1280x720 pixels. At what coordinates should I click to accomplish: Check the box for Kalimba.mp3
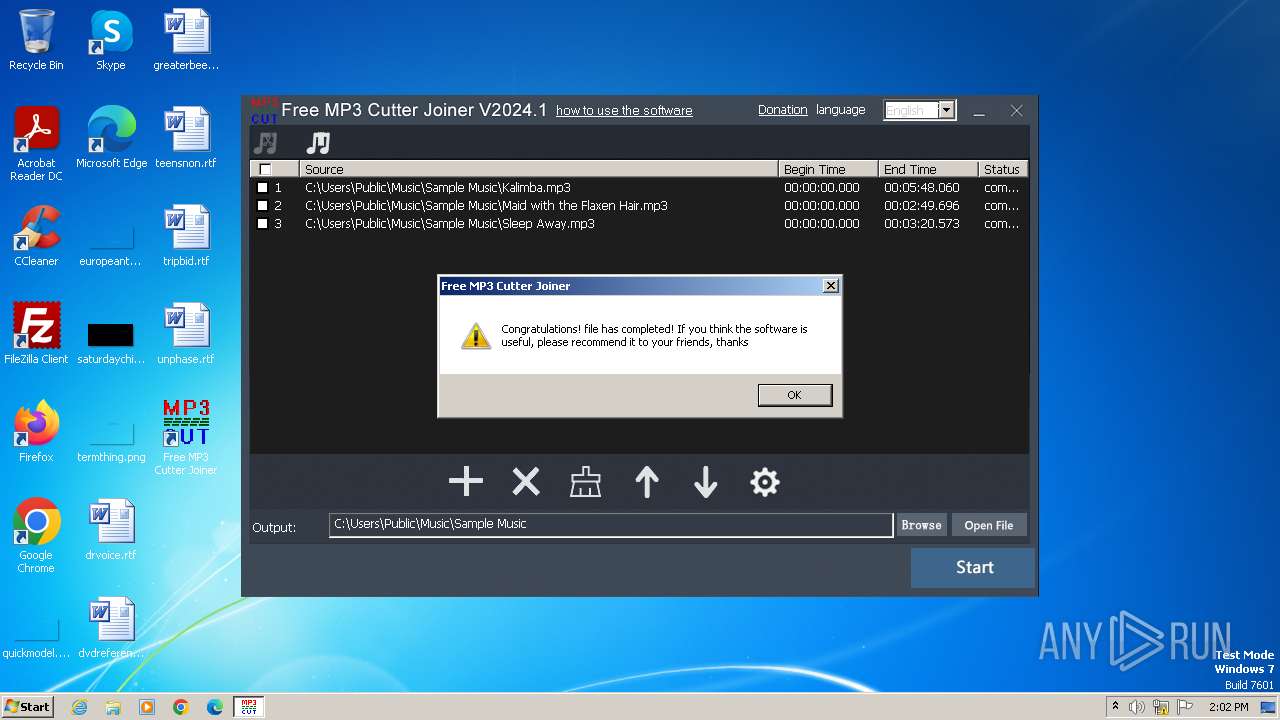point(263,188)
